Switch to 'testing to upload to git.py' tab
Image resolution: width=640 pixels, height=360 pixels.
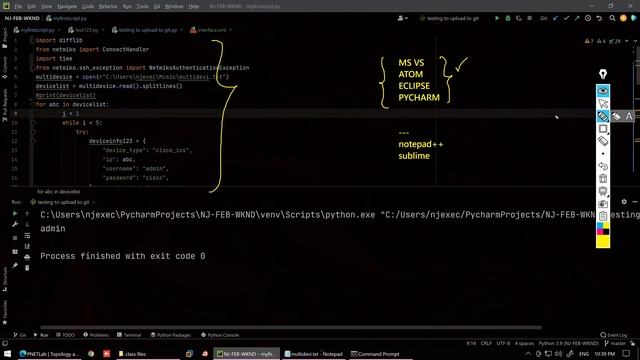tap(147, 30)
